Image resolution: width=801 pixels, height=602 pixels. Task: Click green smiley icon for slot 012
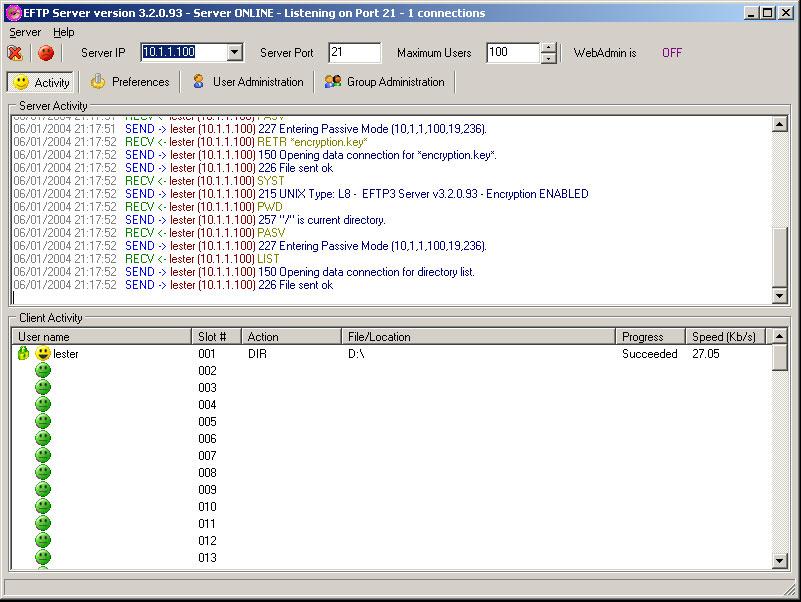coord(43,540)
